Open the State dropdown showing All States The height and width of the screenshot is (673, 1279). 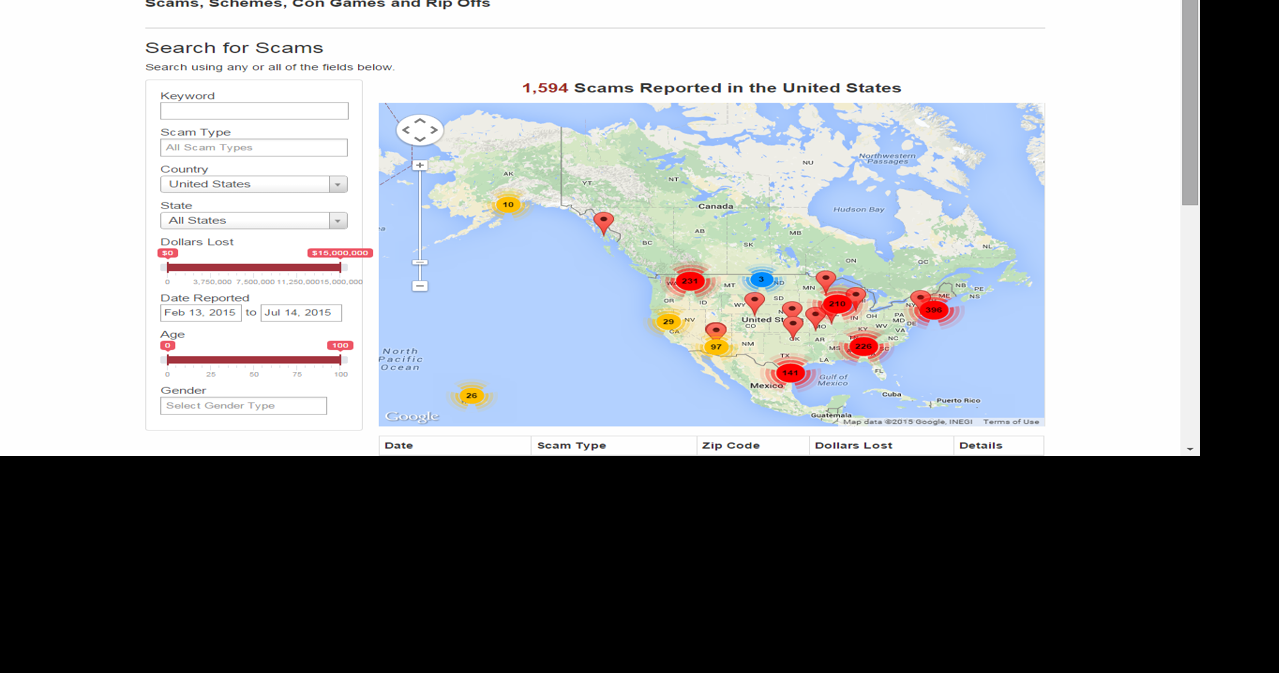pyautogui.click(x=254, y=221)
